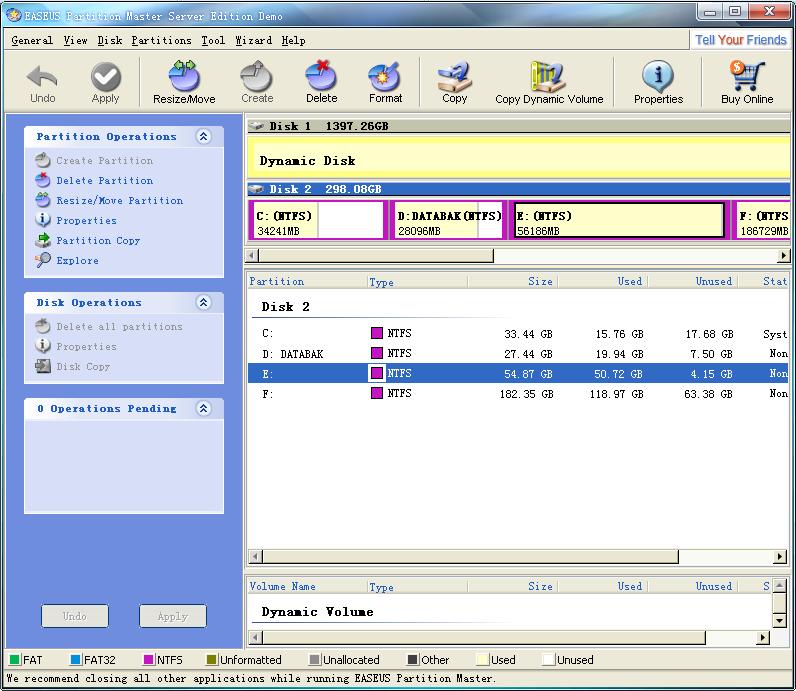Image resolution: width=796 pixels, height=691 pixels.
Task: Click the Unallocated legend swatch
Action: (x=314, y=660)
